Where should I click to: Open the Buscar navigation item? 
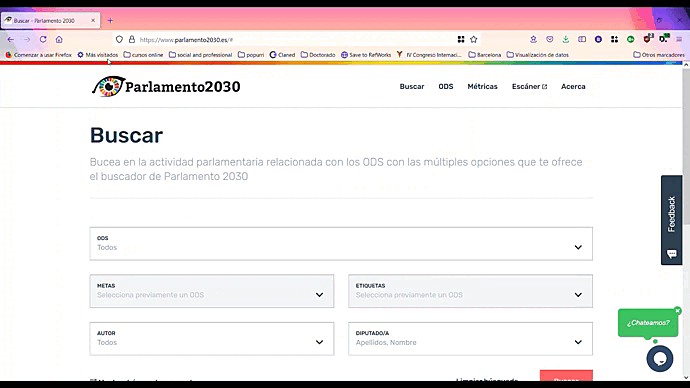pyautogui.click(x=412, y=87)
